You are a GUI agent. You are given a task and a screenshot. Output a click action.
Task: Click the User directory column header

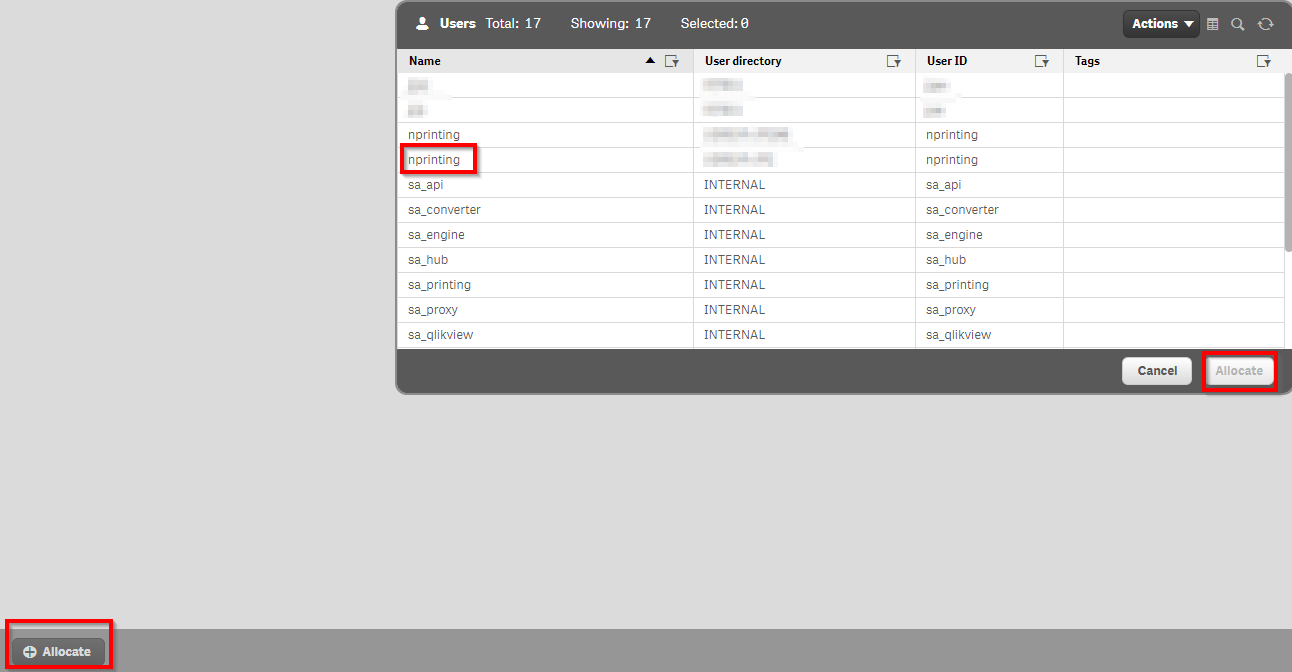click(742, 61)
